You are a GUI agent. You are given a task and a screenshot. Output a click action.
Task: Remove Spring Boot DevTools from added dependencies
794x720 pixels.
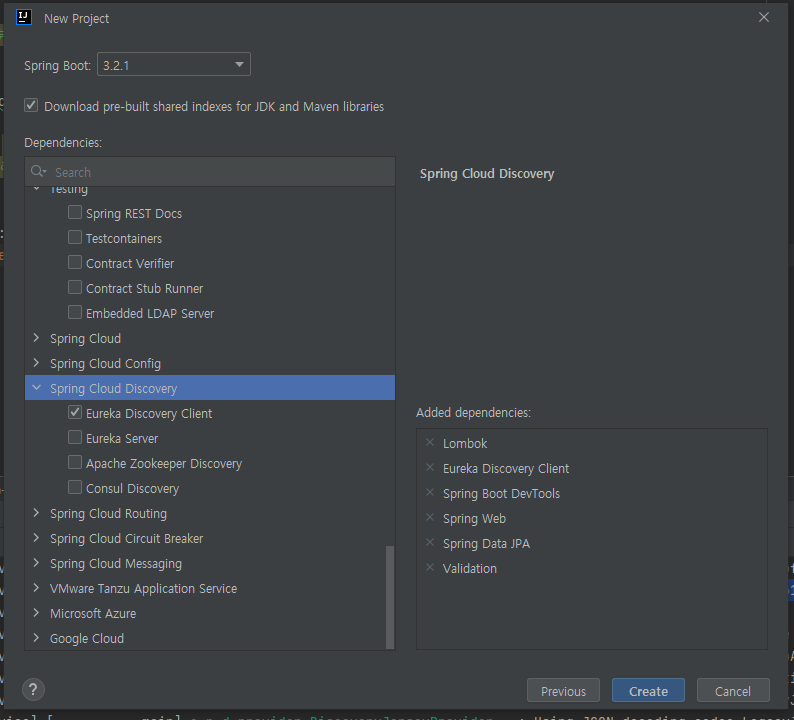(430, 492)
